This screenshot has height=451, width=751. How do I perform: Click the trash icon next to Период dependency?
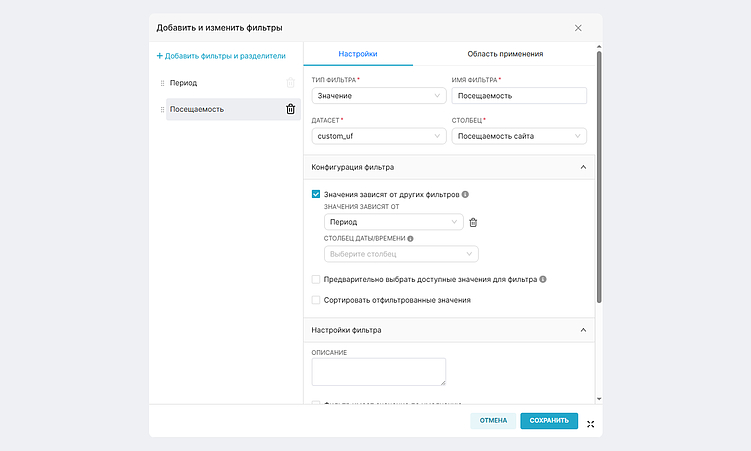[474, 222]
